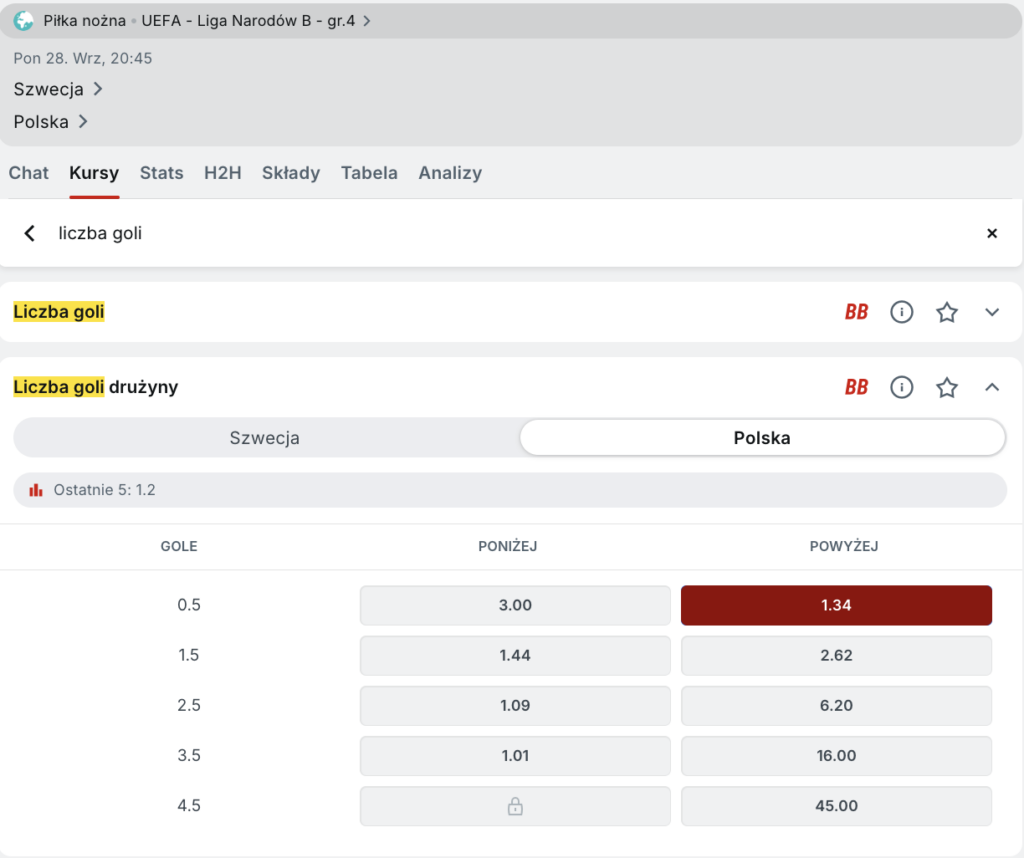The height and width of the screenshot is (858, 1024).
Task: Open the Stats tab
Action: (161, 173)
